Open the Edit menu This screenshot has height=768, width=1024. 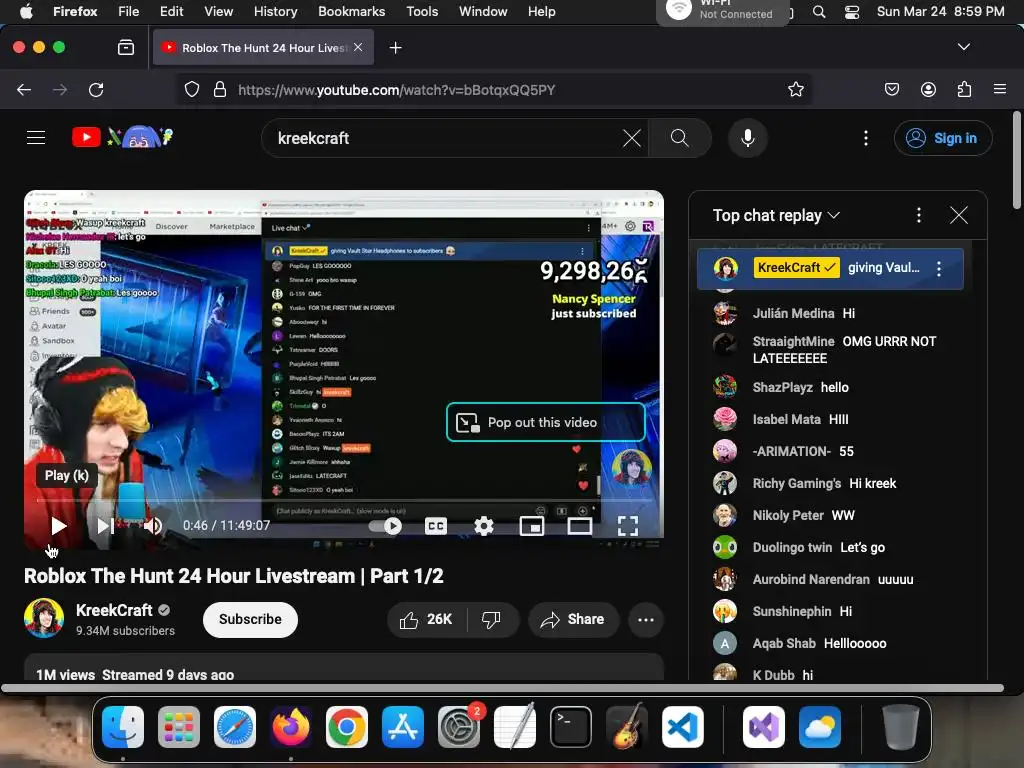click(171, 11)
